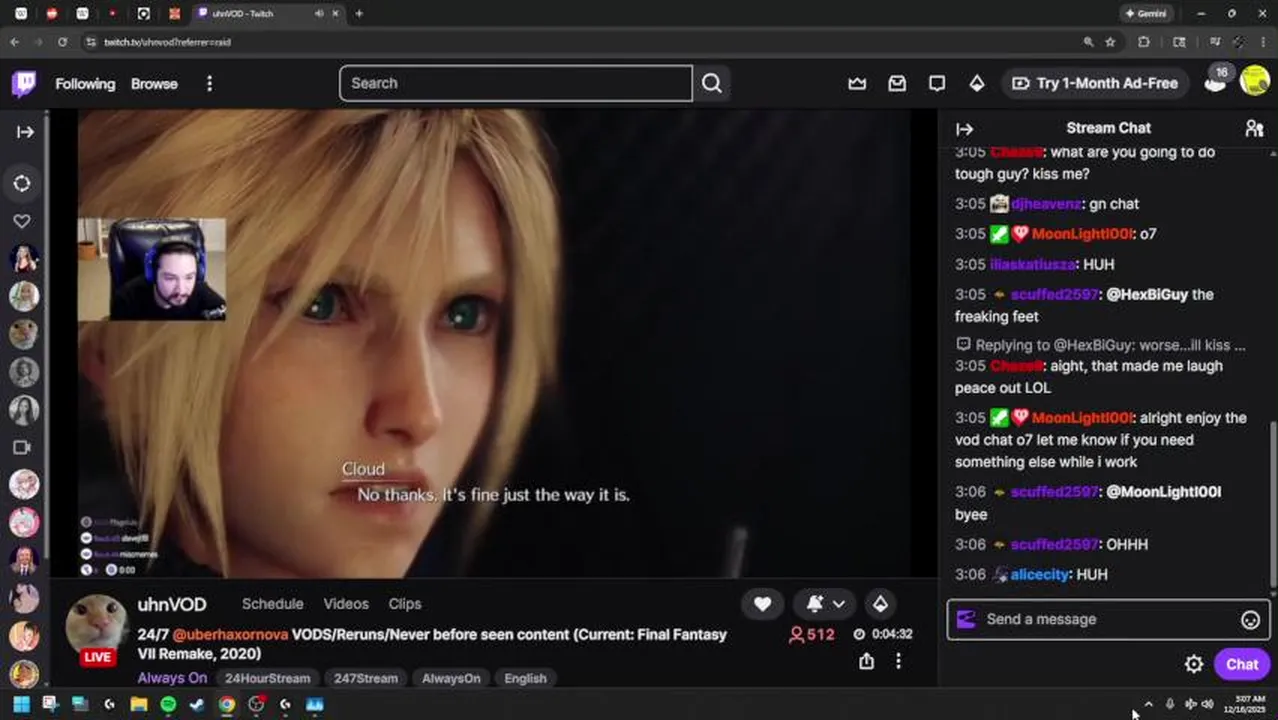Open the stream options three-dot menu

(x=898, y=661)
